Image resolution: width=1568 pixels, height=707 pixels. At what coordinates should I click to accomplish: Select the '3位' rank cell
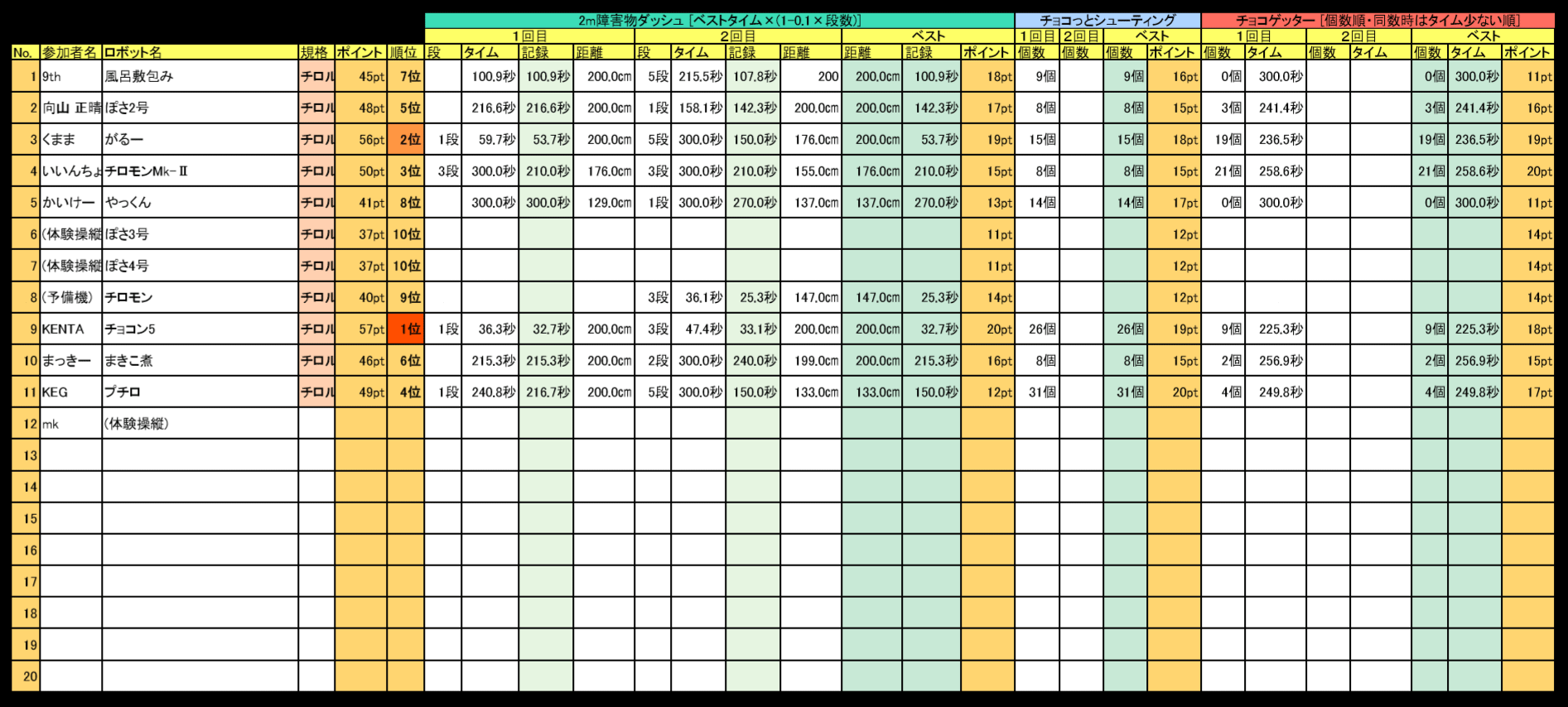tap(406, 171)
